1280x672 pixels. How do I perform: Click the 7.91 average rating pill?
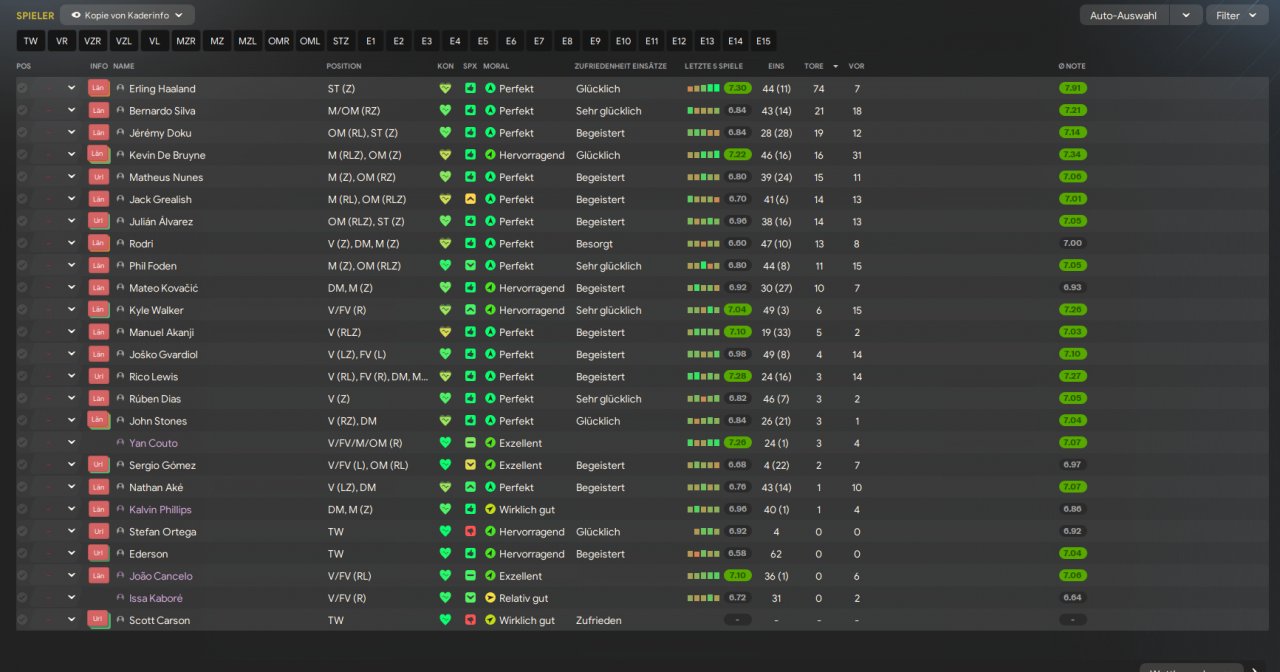point(1072,88)
